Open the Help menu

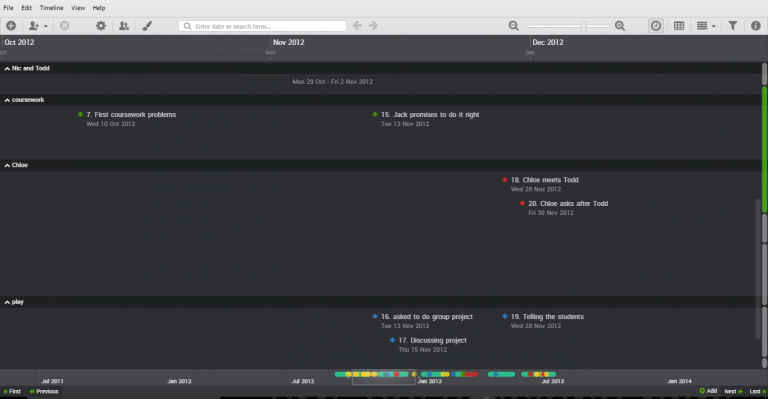(x=99, y=8)
